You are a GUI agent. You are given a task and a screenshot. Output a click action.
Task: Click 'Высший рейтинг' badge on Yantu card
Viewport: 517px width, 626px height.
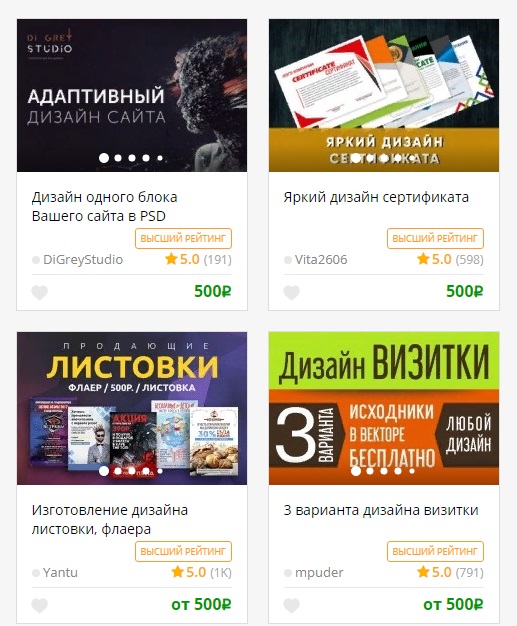pyautogui.click(x=183, y=551)
